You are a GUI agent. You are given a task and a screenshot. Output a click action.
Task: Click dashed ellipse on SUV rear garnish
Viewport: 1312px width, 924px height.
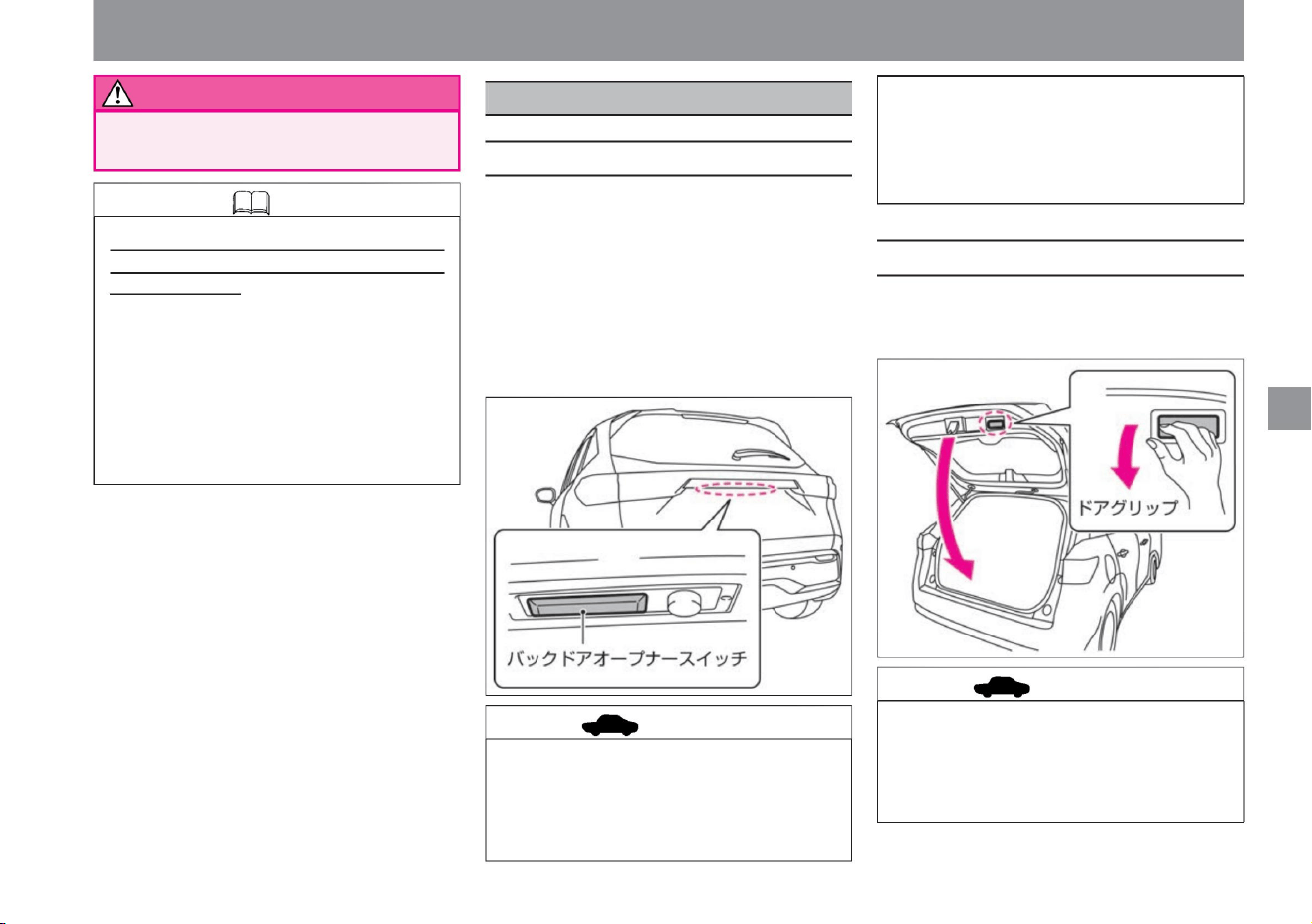pyautogui.click(x=733, y=489)
